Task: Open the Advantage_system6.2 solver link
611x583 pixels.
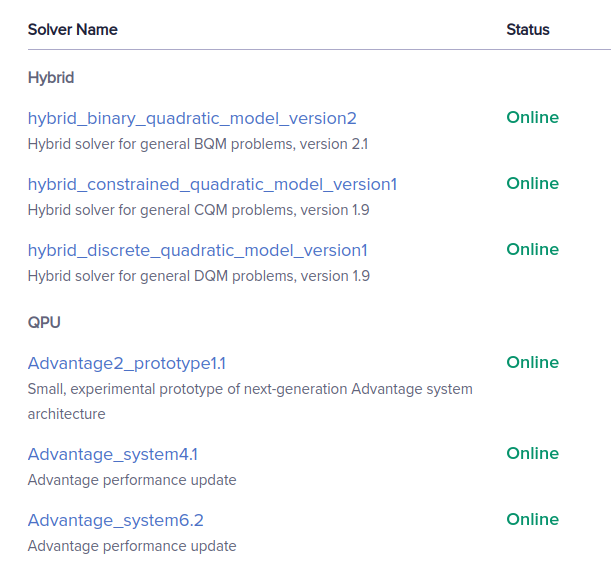Action: pos(116,520)
